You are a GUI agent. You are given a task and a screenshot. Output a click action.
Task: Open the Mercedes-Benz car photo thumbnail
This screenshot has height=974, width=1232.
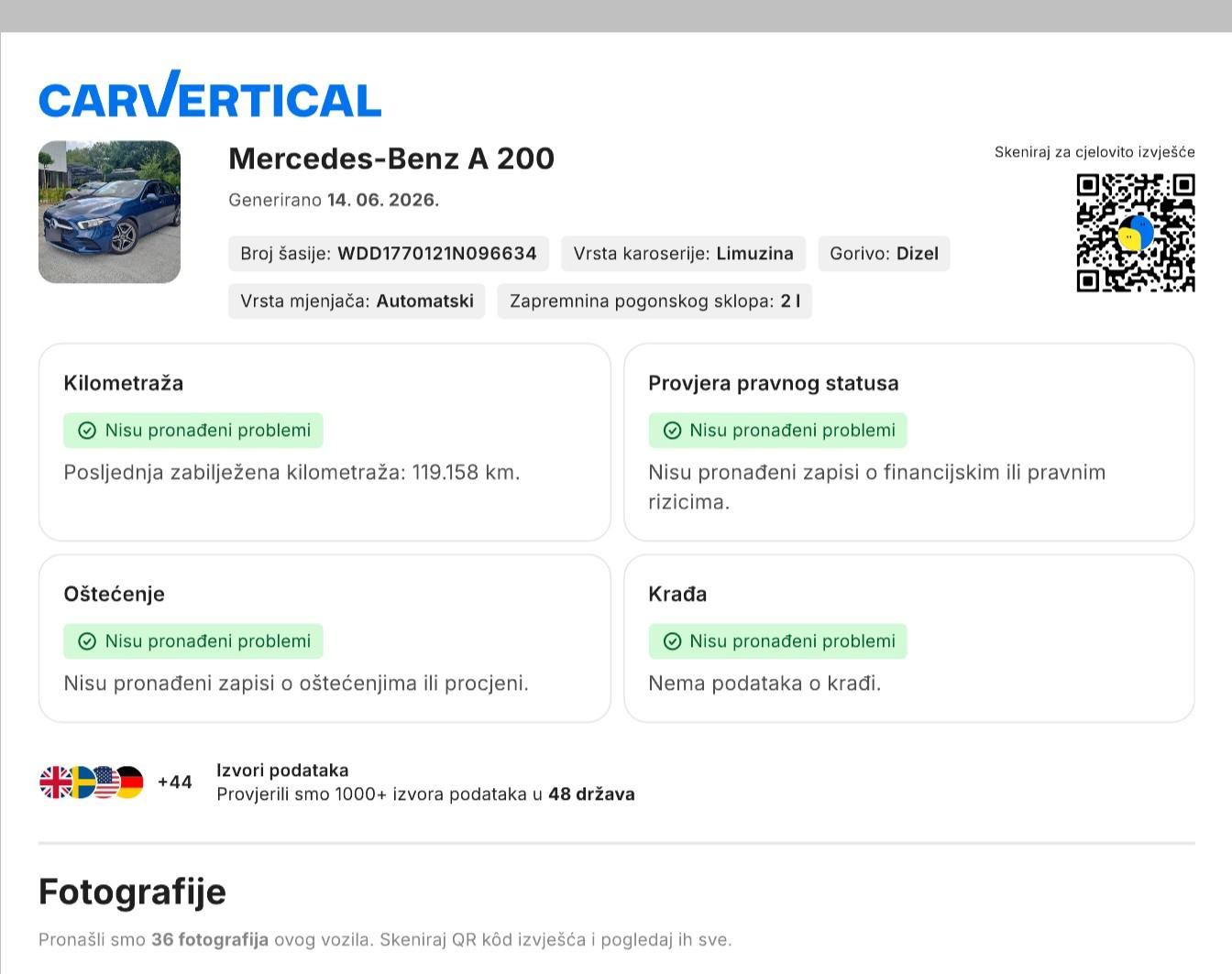[109, 212]
